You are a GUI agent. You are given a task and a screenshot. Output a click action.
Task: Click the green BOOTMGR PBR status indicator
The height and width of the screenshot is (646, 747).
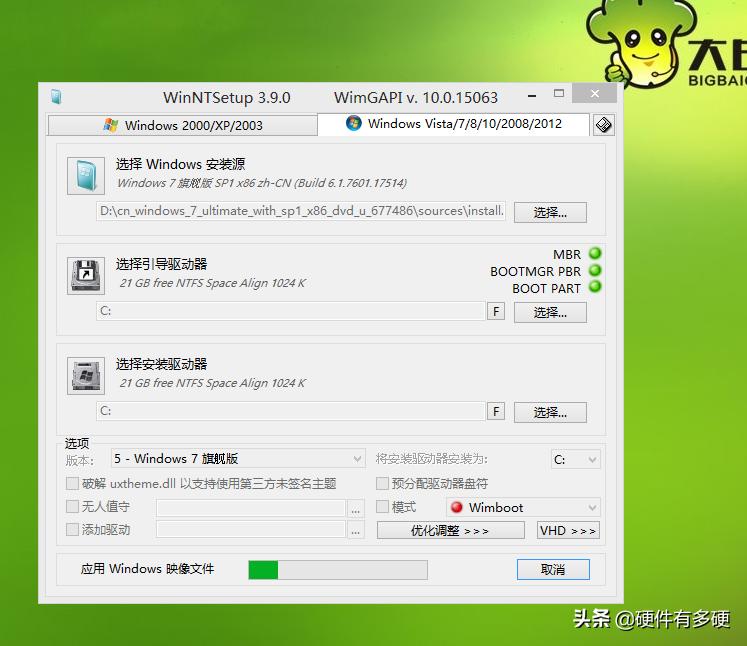pos(595,270)
